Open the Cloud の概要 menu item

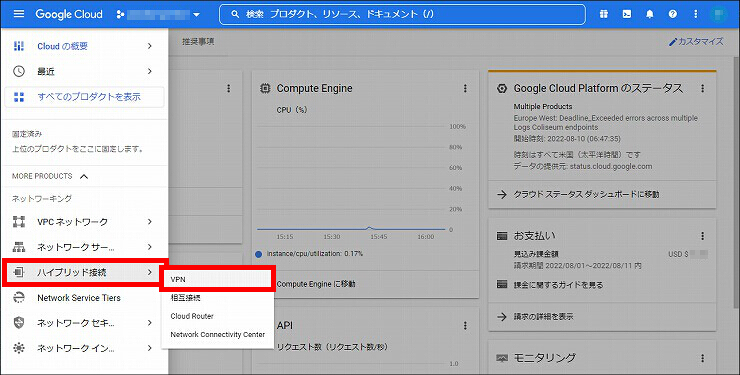84,46
